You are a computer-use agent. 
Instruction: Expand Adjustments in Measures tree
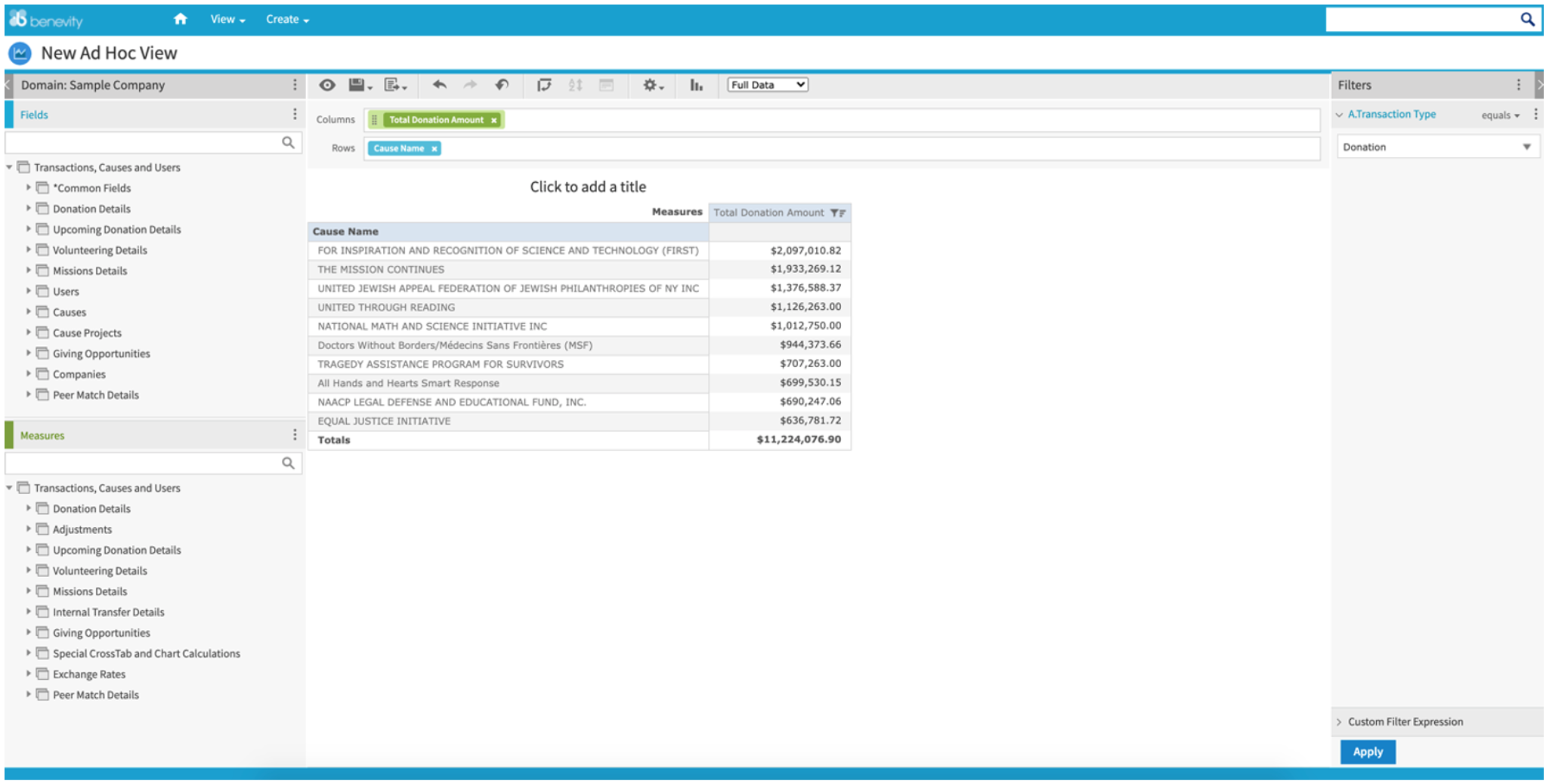[29, 529]
